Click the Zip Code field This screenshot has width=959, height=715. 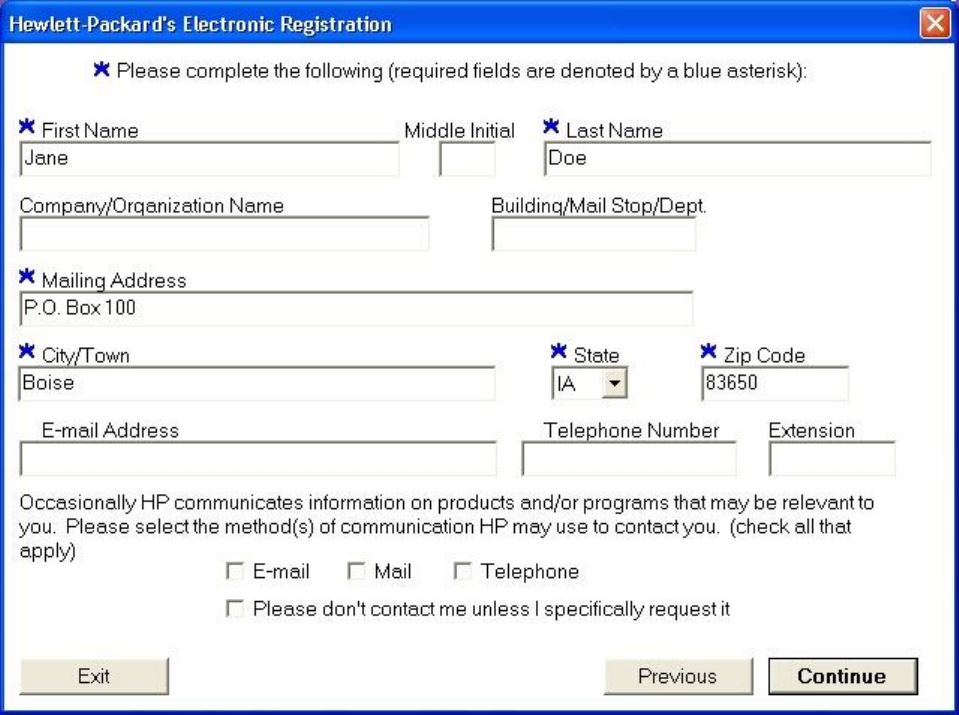pyautogui.click(x=775, y=383)
